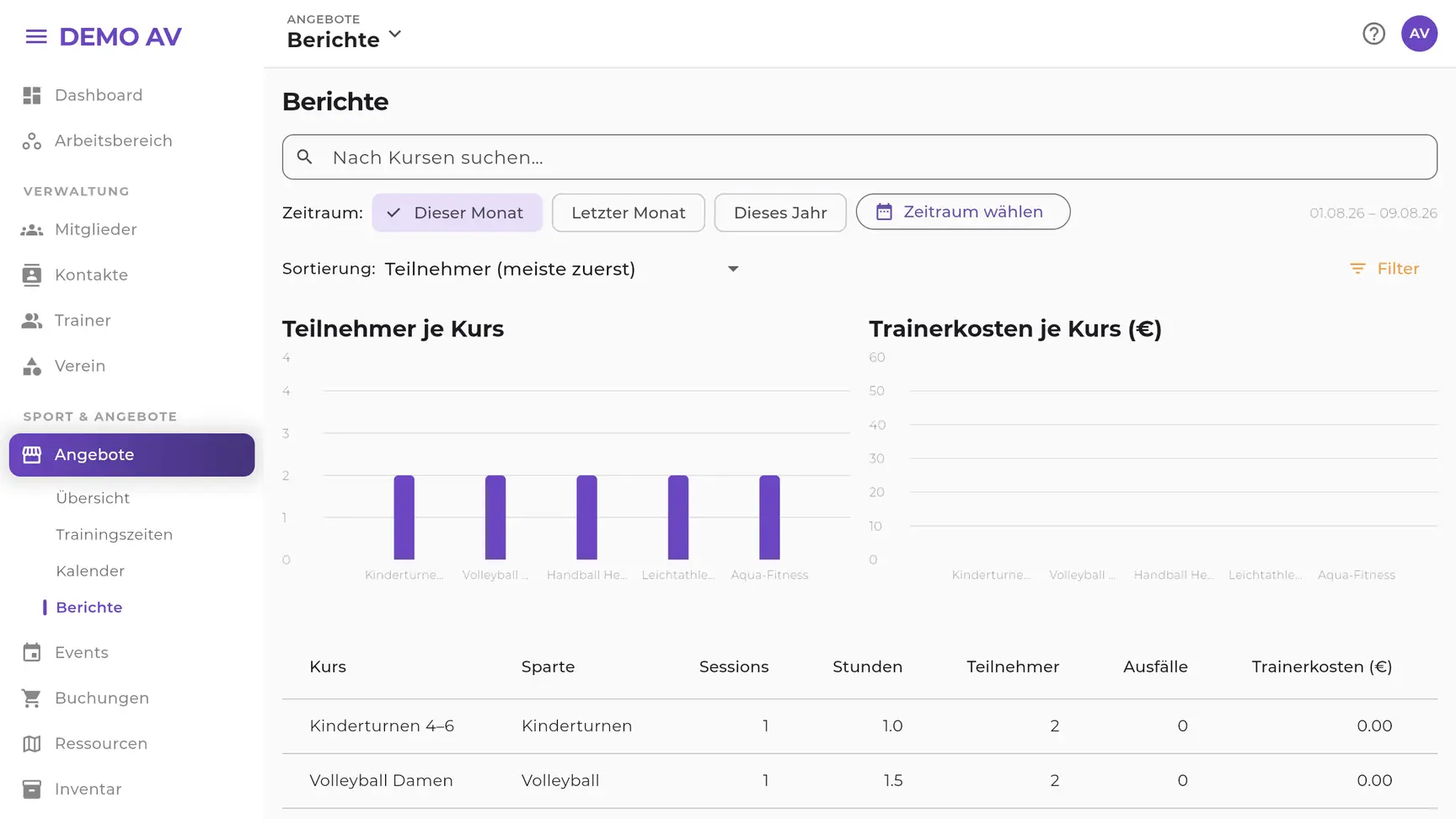Click the Arbeitsbereich sidebar icon
1456x819 pixels.
[32, 141]
